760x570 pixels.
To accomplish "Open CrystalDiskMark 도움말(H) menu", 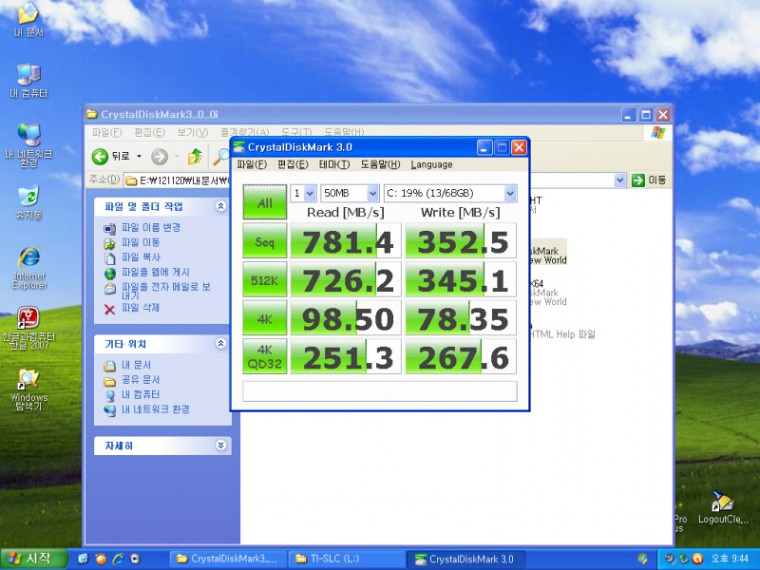I will tap(380, 164).
